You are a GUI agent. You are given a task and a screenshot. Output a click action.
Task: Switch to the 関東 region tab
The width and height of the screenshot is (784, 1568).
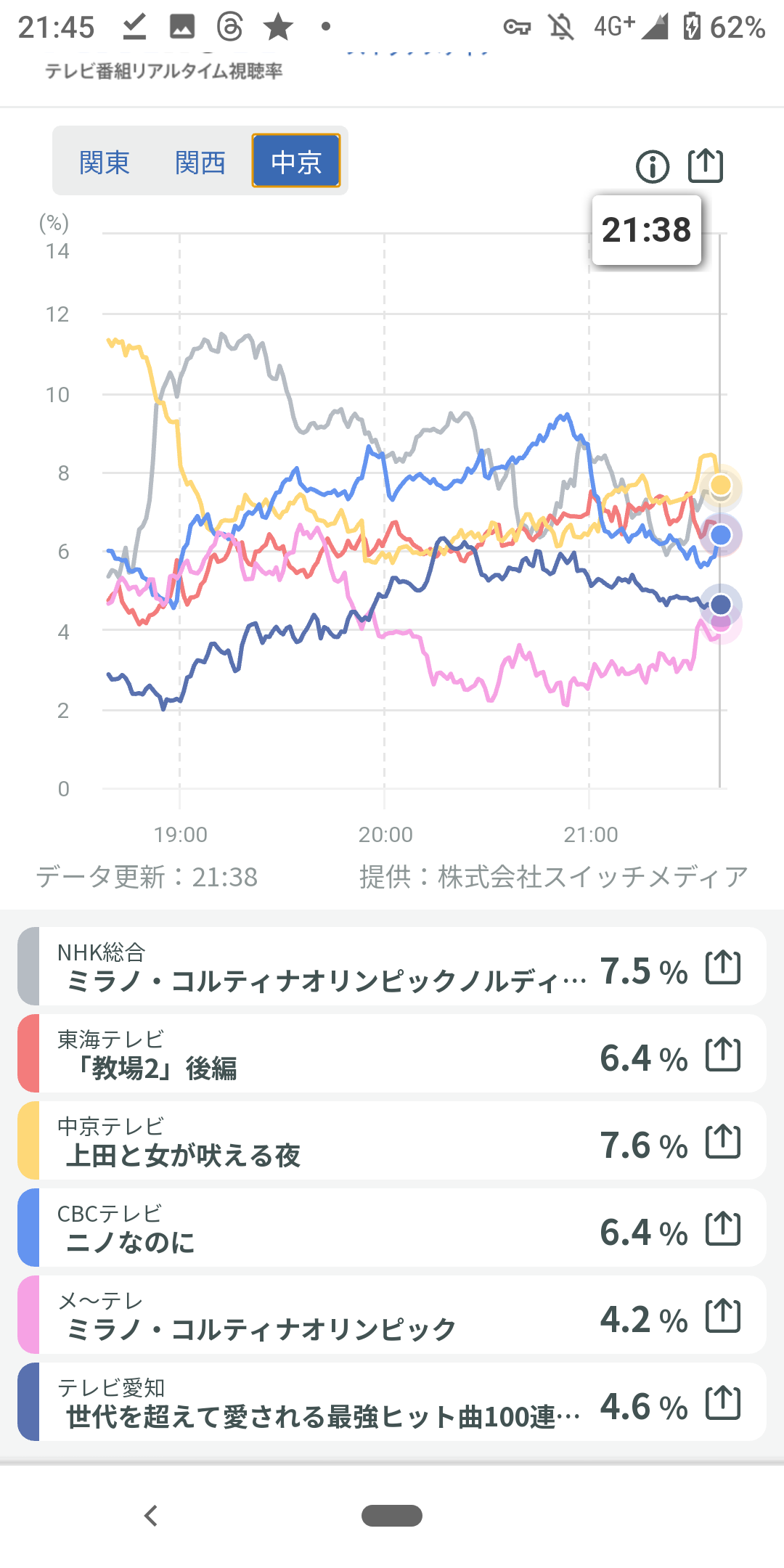click(105, 162)
